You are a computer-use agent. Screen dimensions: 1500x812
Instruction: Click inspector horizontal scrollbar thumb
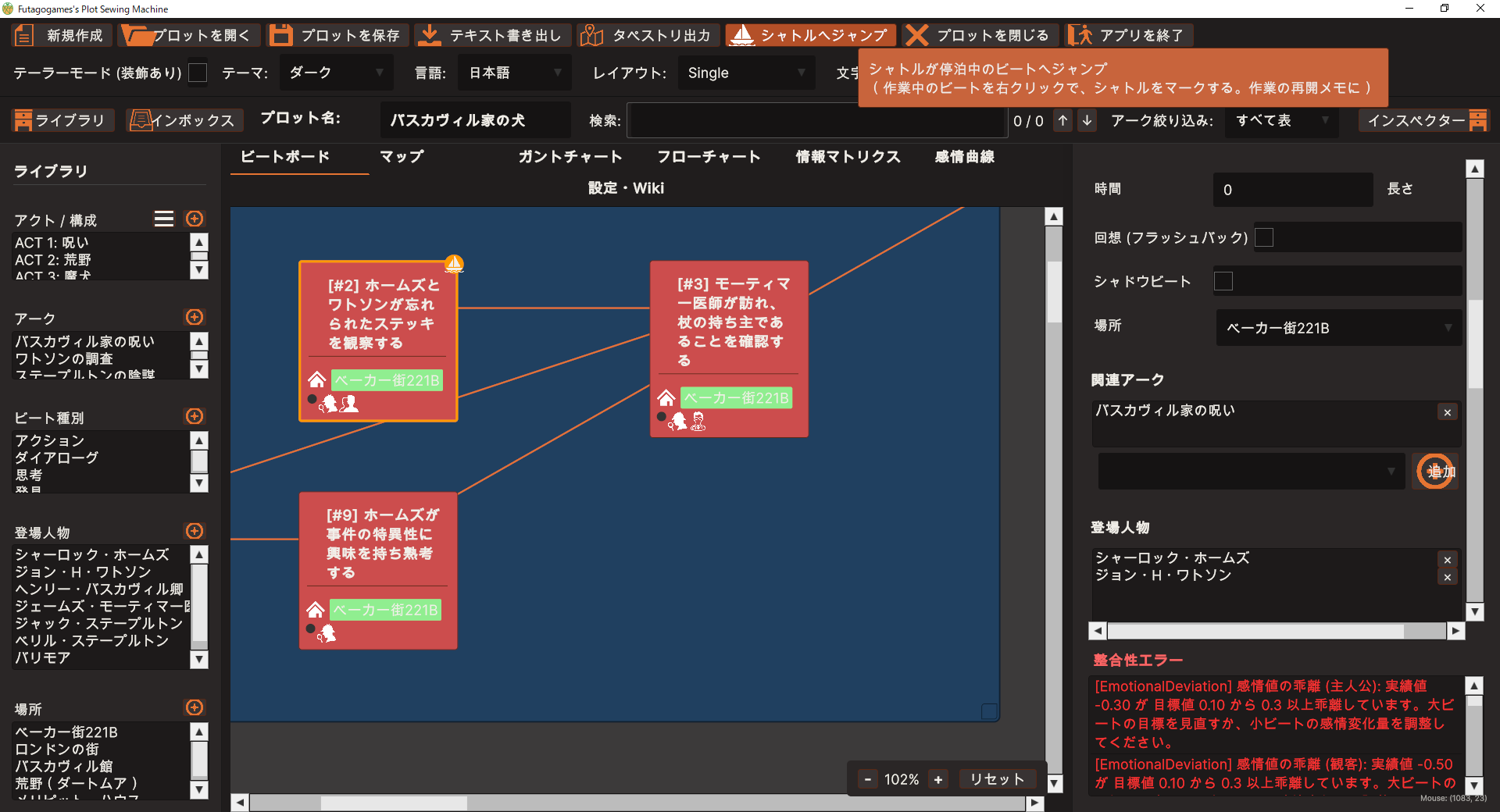[x=1255, y=631]
